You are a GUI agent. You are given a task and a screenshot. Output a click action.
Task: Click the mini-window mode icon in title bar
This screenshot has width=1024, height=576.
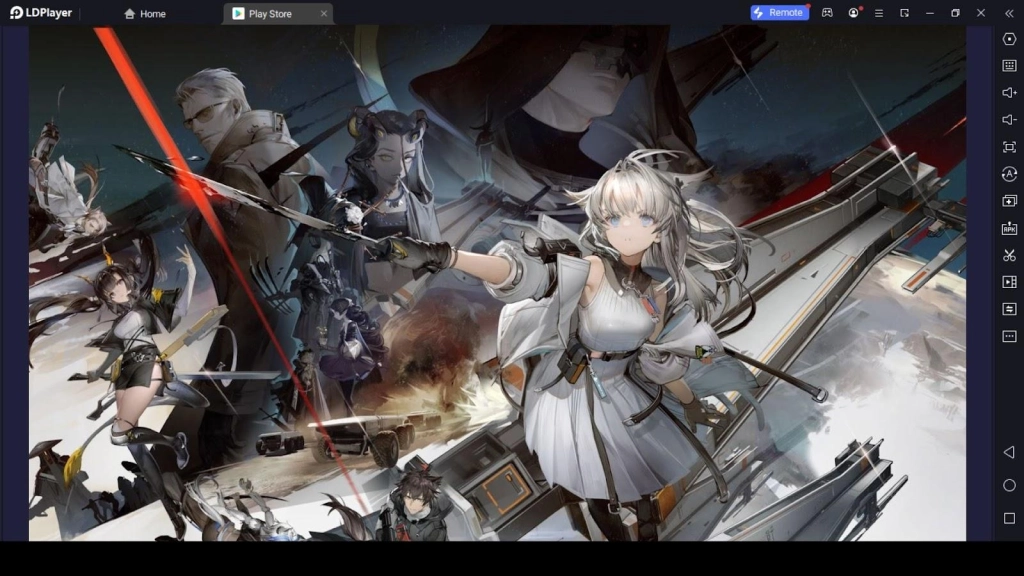click(x=904, y=13)
